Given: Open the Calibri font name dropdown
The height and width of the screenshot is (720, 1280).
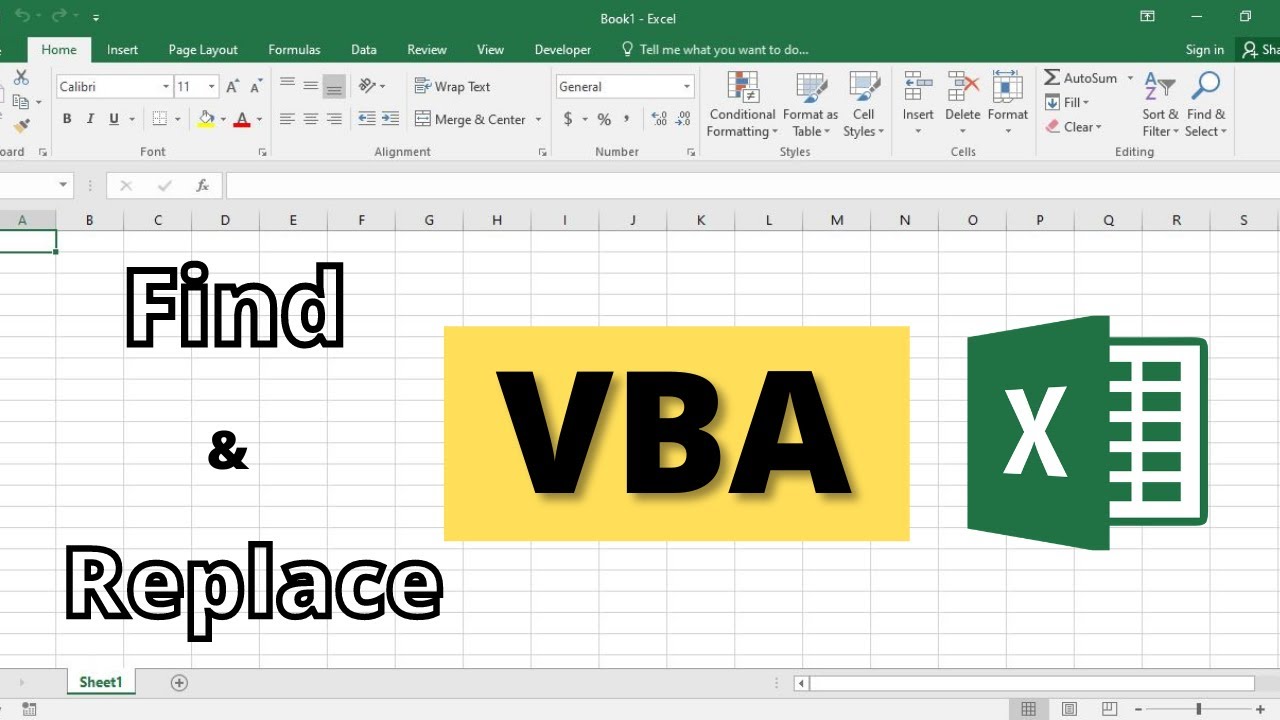Looking at the screenshot, I should [x=166, y=87].
